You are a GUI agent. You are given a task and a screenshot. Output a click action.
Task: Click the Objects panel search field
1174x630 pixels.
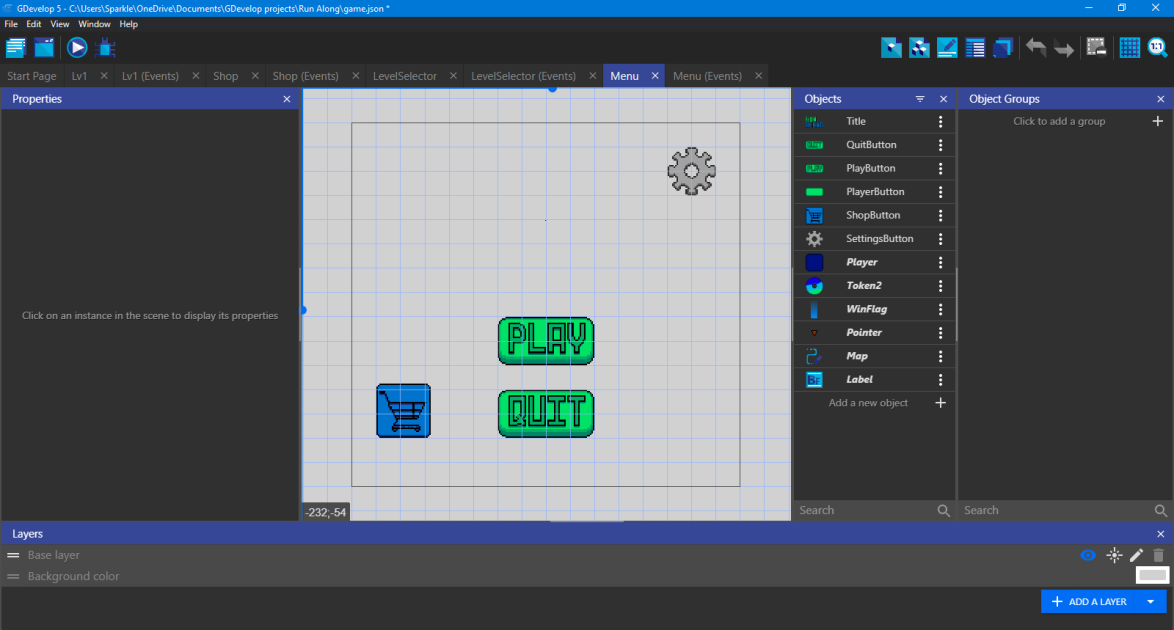pos(866,510)
